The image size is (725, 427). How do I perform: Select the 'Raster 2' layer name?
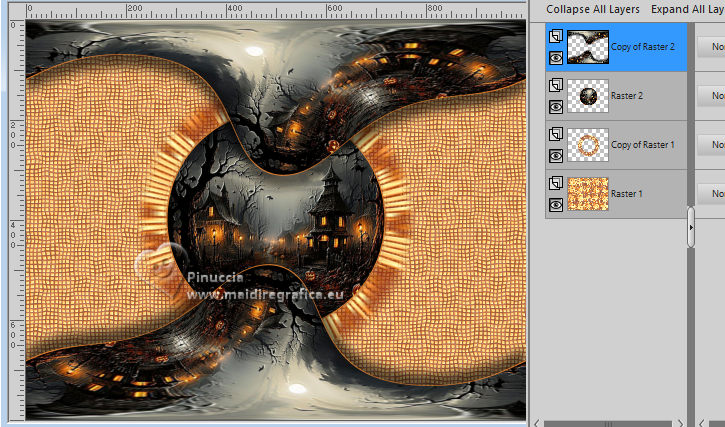627,96
